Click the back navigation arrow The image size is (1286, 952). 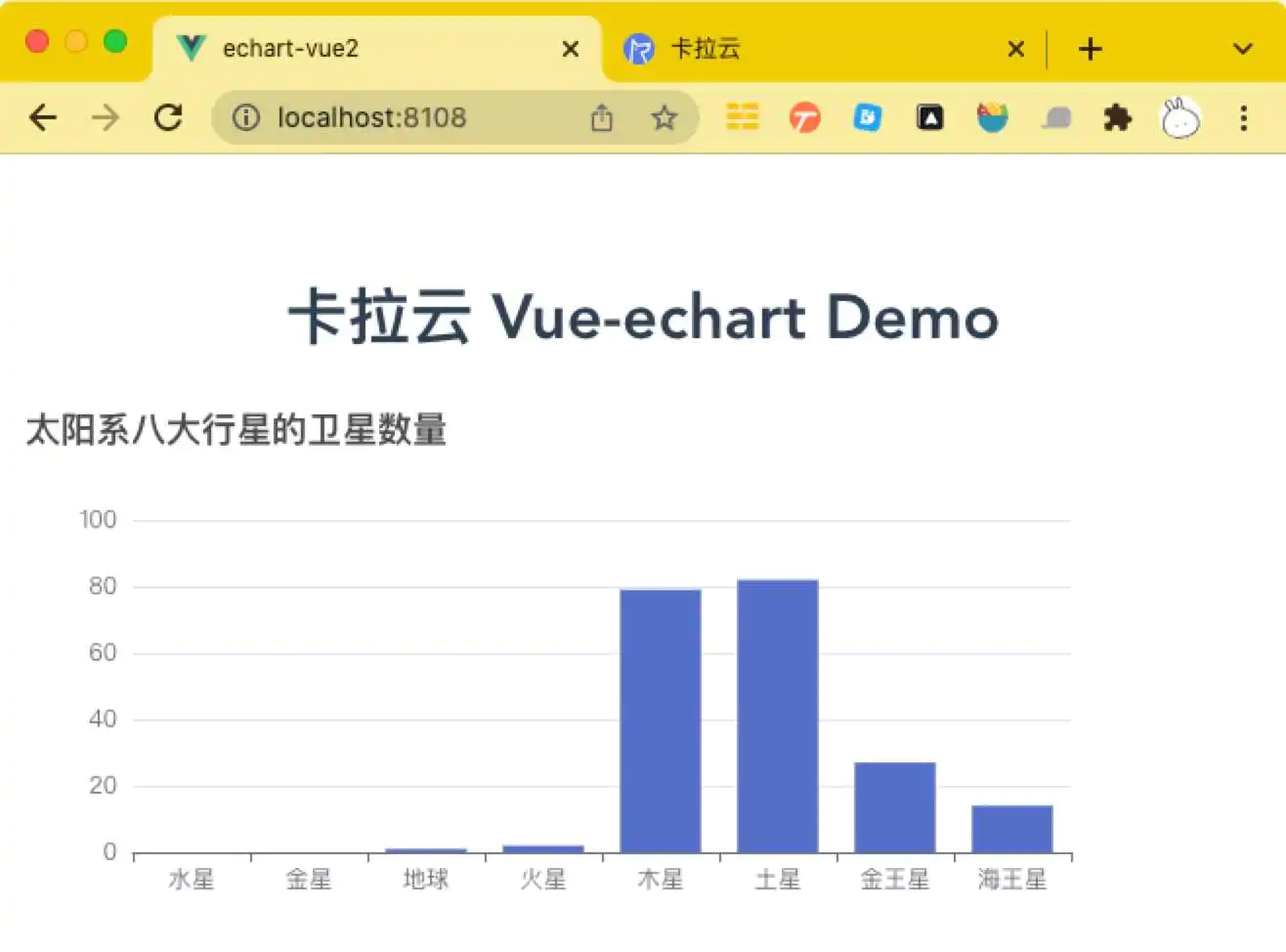42,117
